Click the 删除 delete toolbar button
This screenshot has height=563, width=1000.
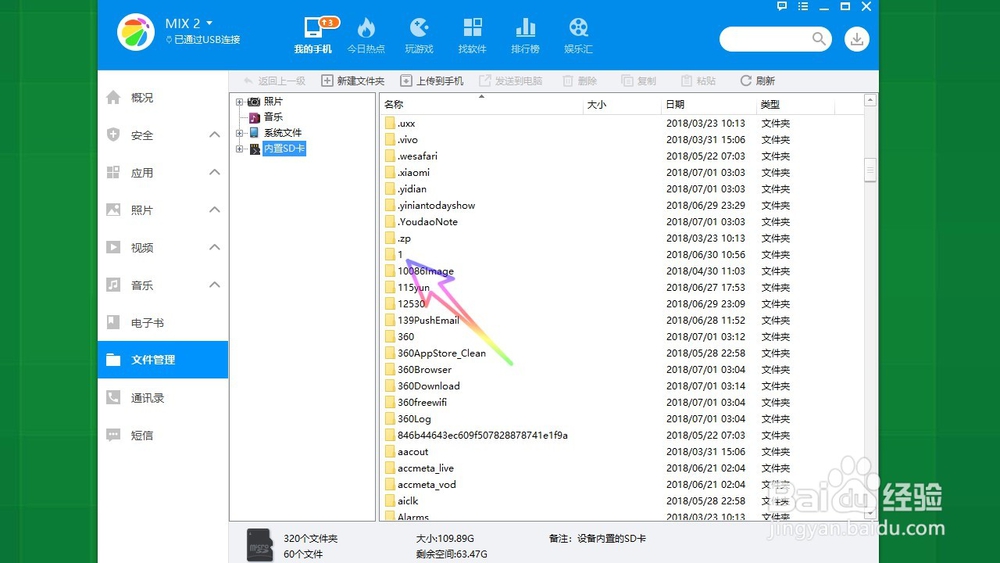tap(580, 81)
